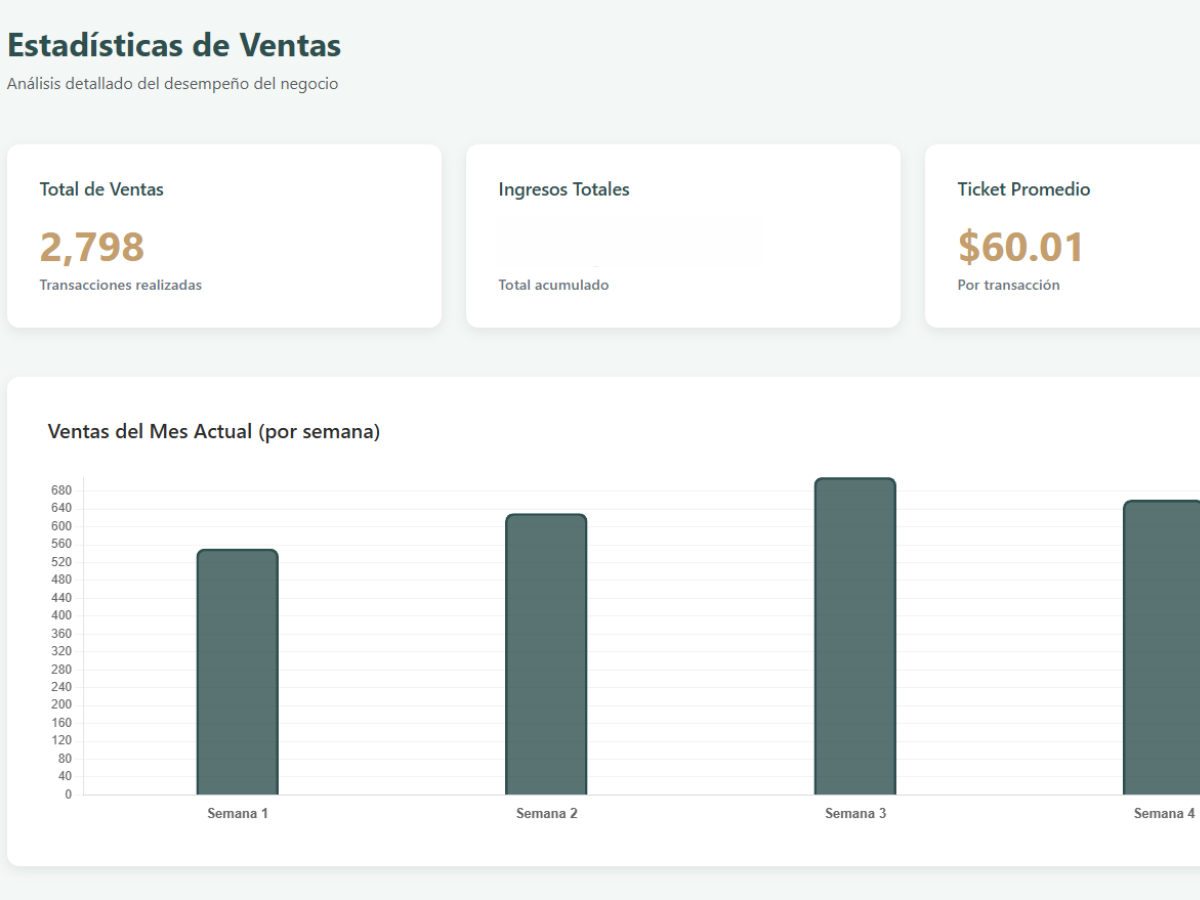Select the Semana 2 axis label
The height and width of the screenshot is (900, 1200).
(x=546, y=814)
